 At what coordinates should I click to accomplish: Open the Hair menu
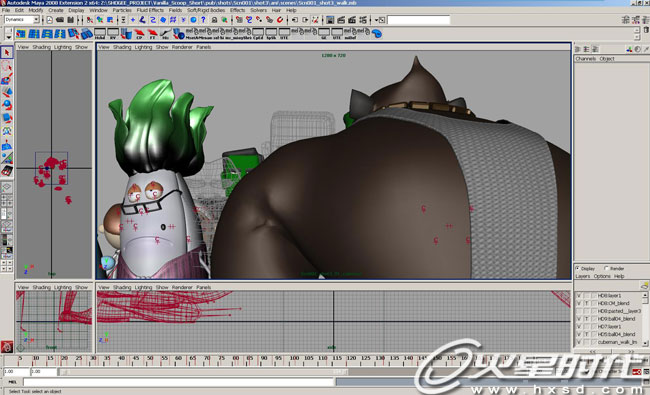[276, 10]
